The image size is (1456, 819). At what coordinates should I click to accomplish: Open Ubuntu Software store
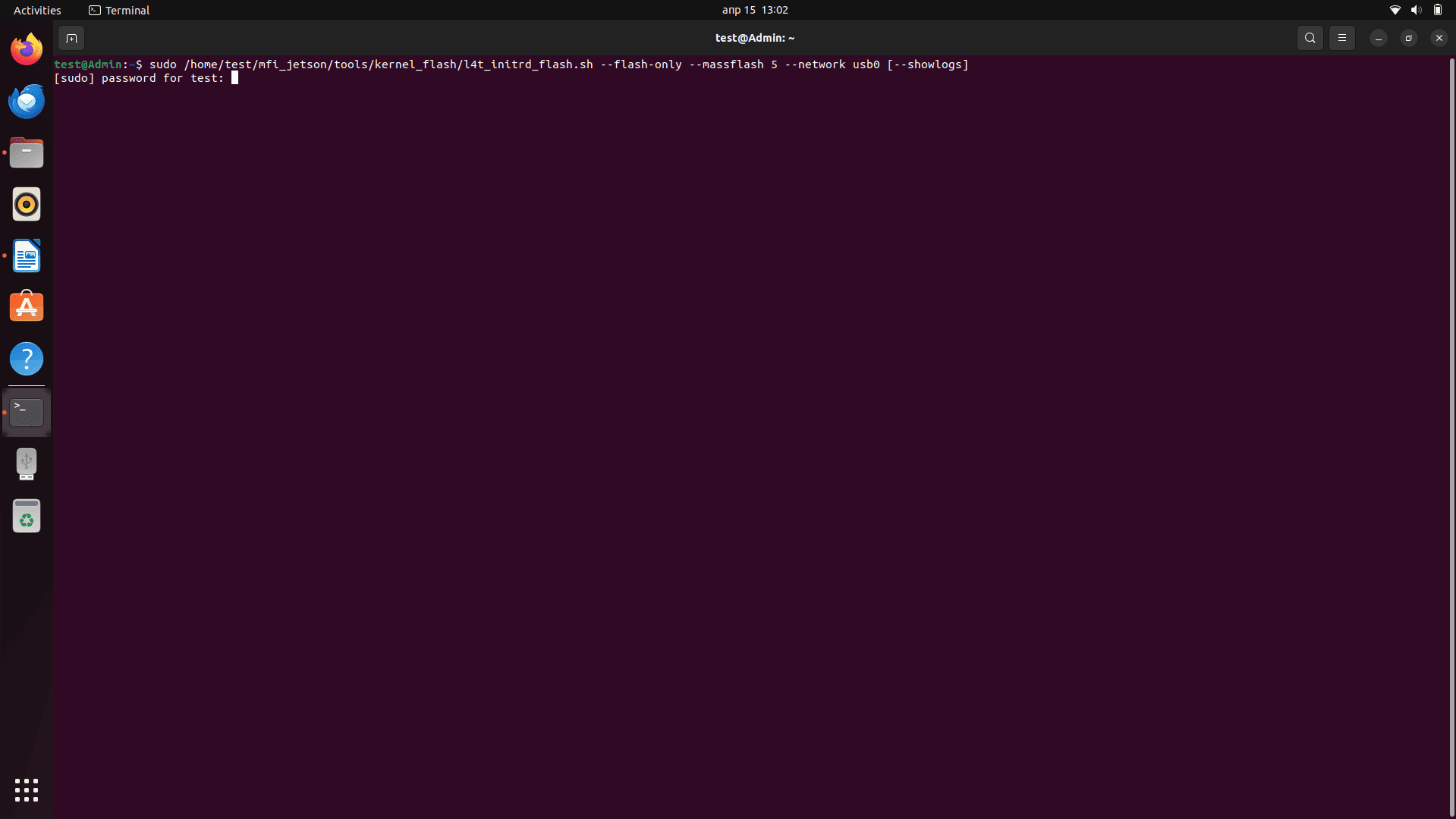tap(27, 307)
